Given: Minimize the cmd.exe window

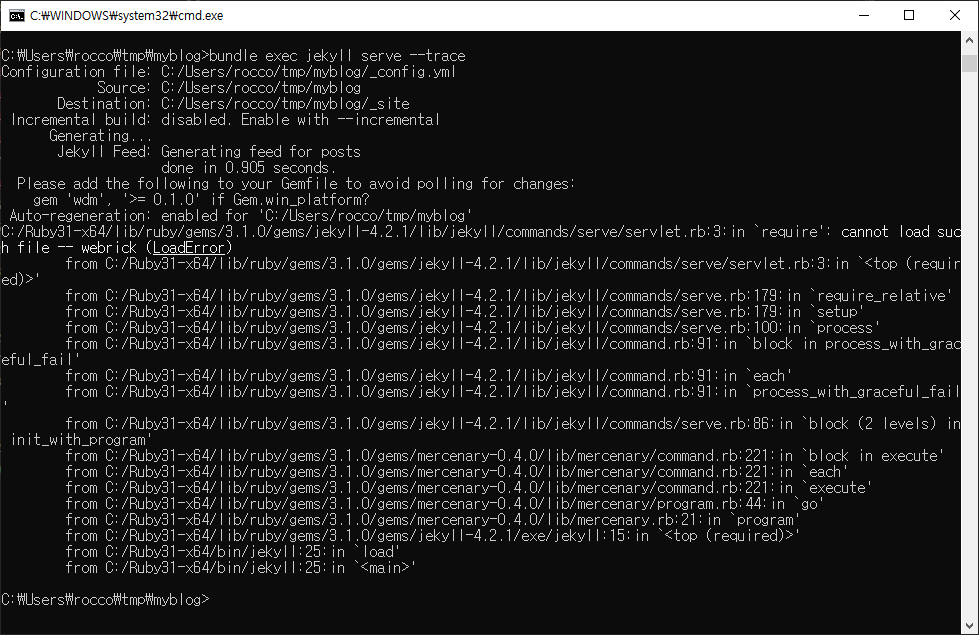Looking at the screenshot, I should click(x=862, y=15).
